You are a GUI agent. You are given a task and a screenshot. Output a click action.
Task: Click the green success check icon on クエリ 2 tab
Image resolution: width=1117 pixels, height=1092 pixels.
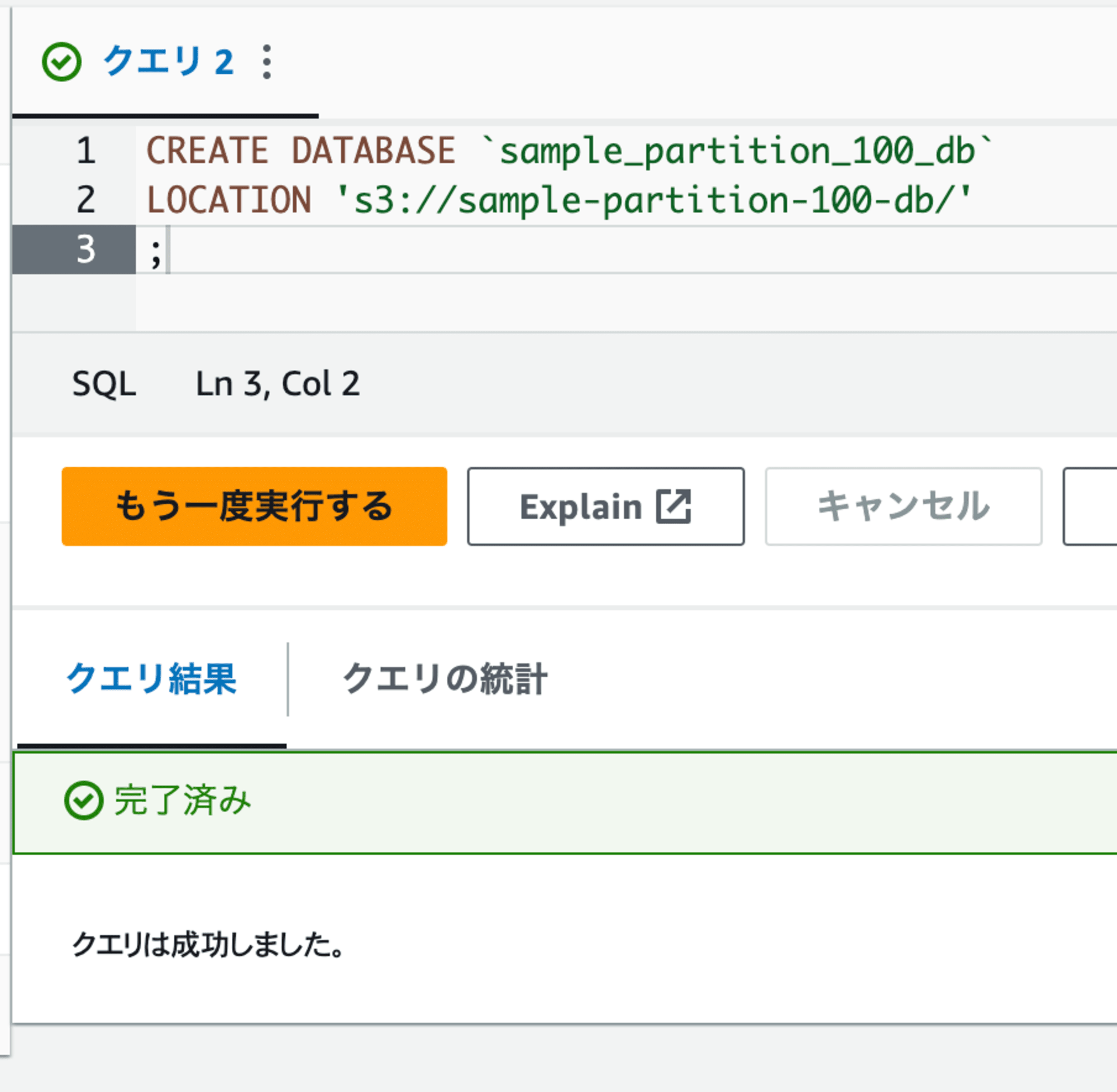(61, 62)
